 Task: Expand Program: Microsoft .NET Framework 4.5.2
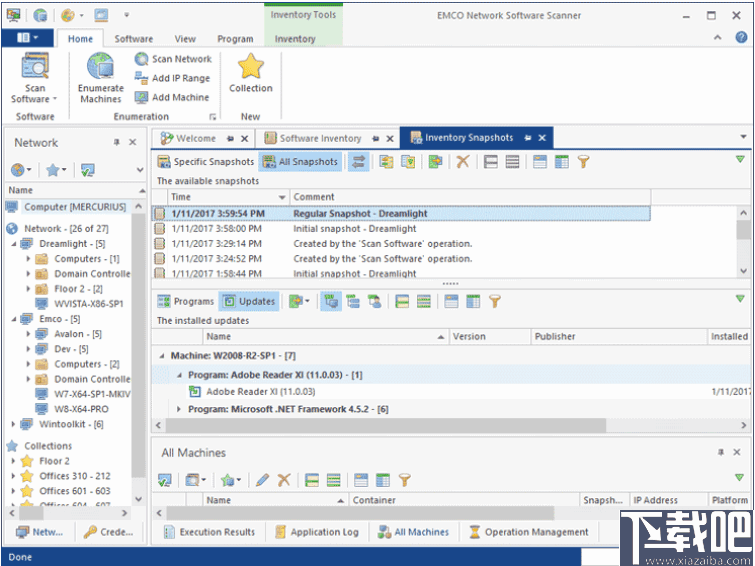[179, 409]
